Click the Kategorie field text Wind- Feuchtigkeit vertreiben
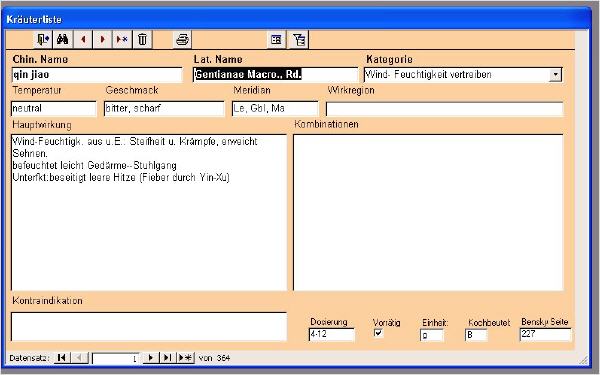Viewport: 600px width, 375px height. 428,75
